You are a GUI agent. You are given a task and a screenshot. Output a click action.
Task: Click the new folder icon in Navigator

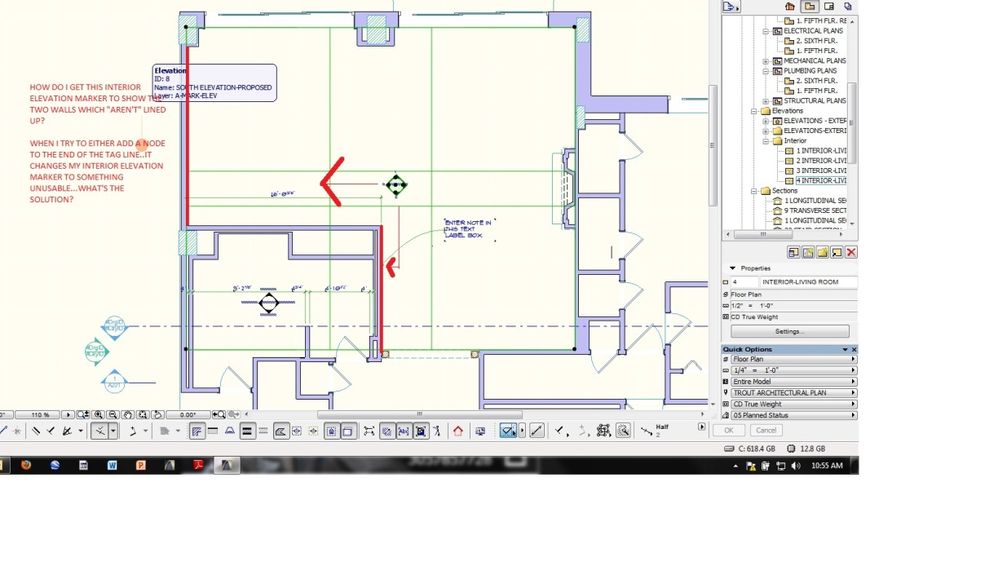(x=822, y=252)
